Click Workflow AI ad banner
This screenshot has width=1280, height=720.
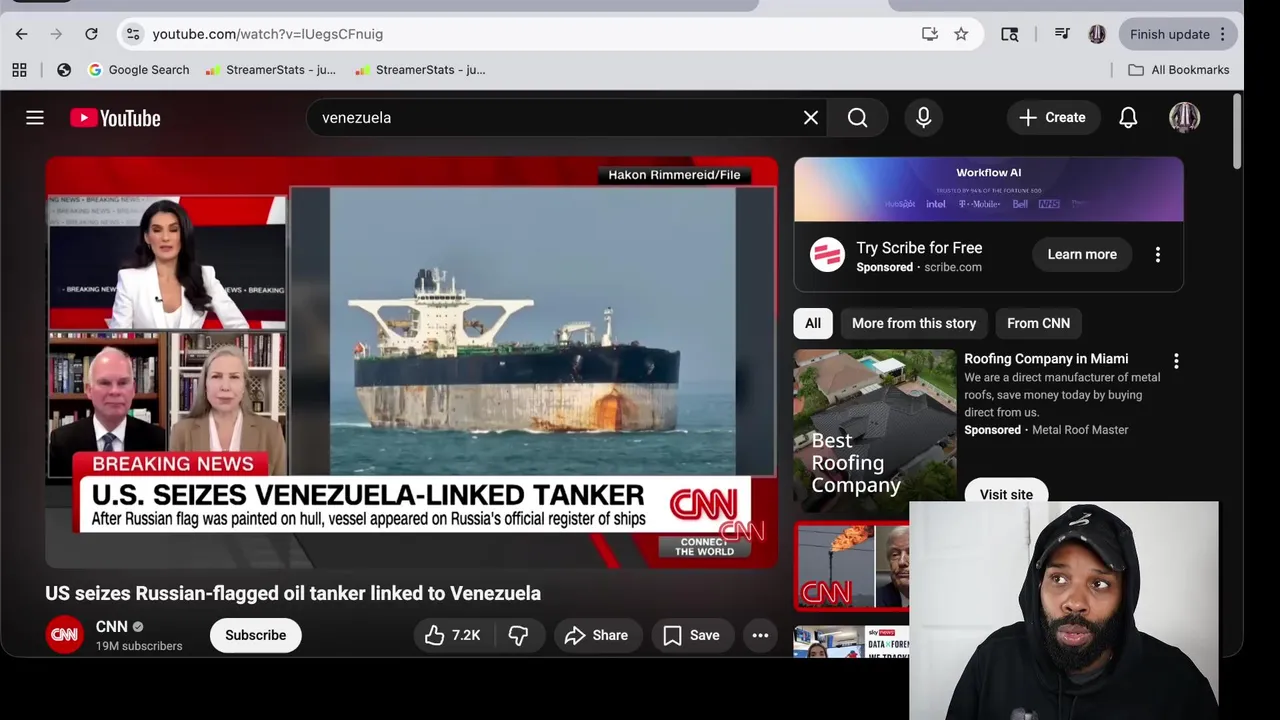point(989,189)
